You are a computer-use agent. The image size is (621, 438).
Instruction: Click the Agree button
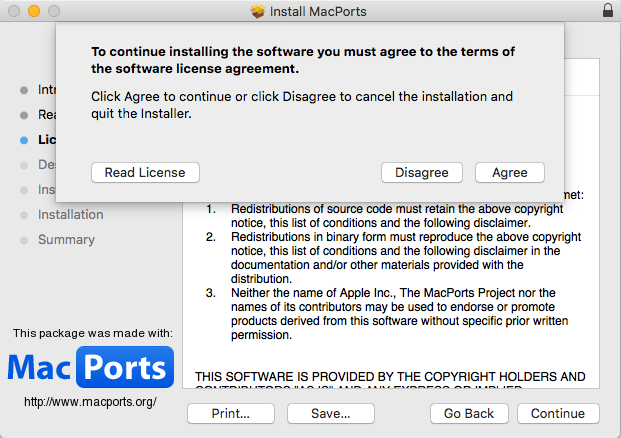click(509, 173)
